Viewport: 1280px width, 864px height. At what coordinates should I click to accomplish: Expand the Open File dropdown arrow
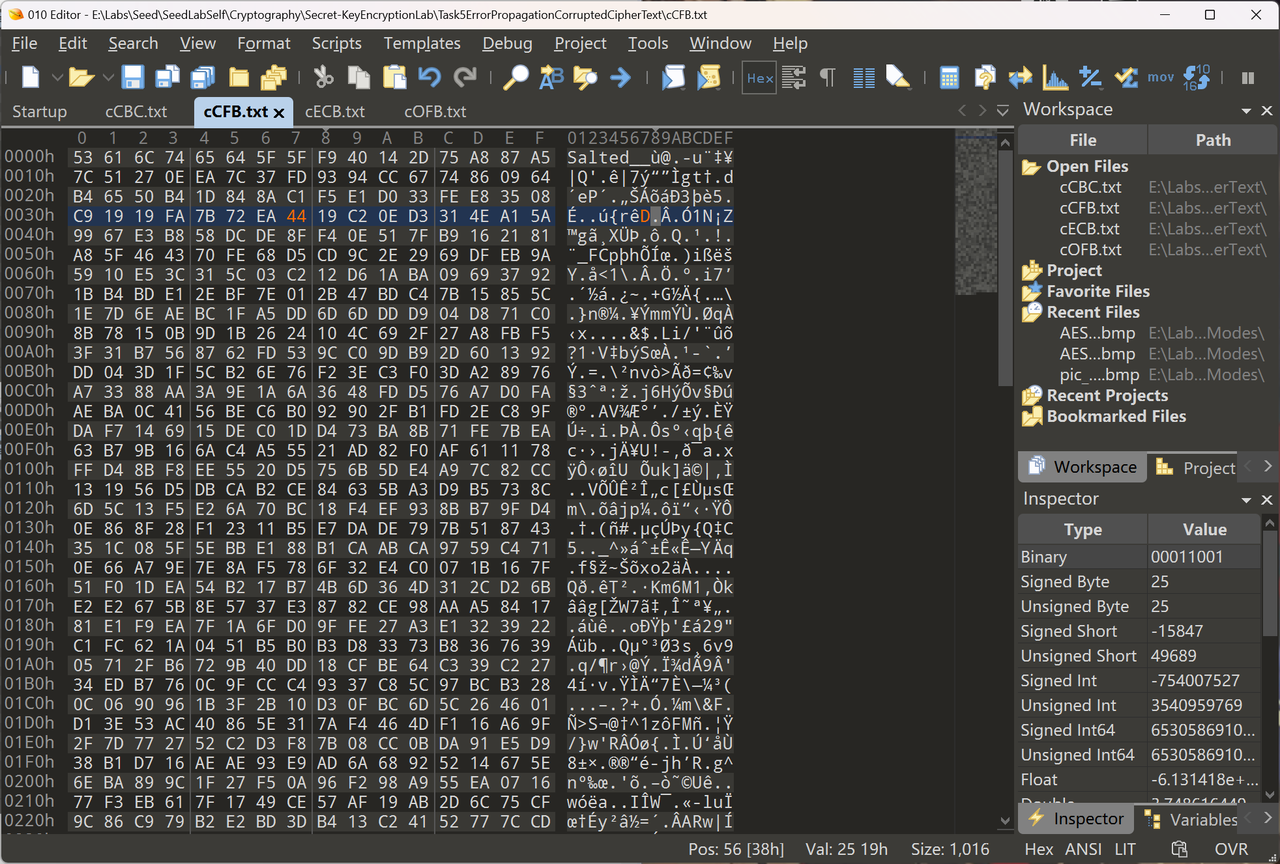[x=107, y=77]
